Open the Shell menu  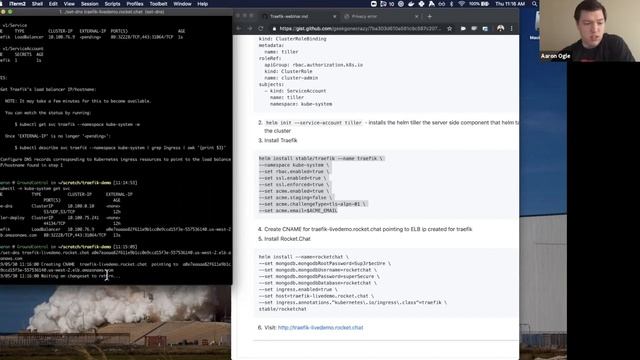click(x=37, y=4)
